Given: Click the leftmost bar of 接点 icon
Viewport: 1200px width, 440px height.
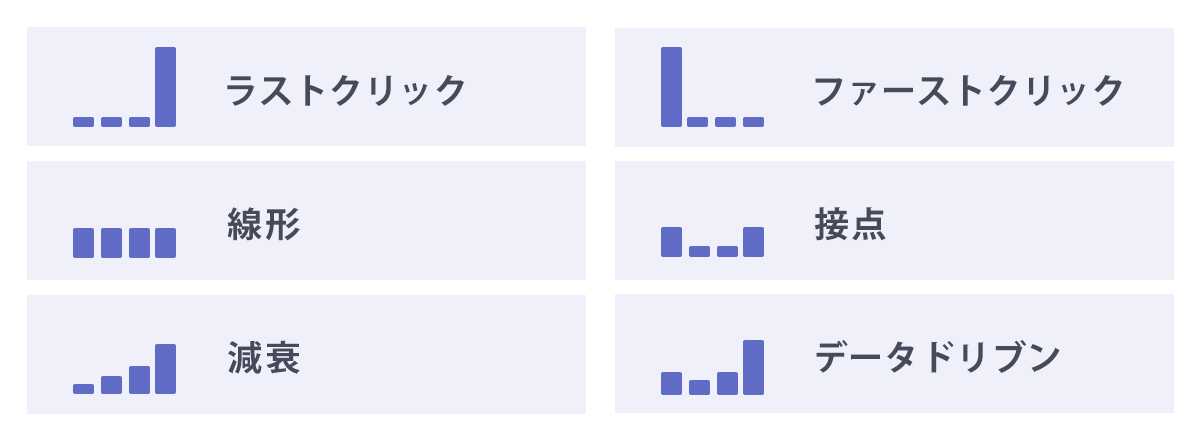Looking at the screenshot, I should pyautogui.click(x=671, y=242).
